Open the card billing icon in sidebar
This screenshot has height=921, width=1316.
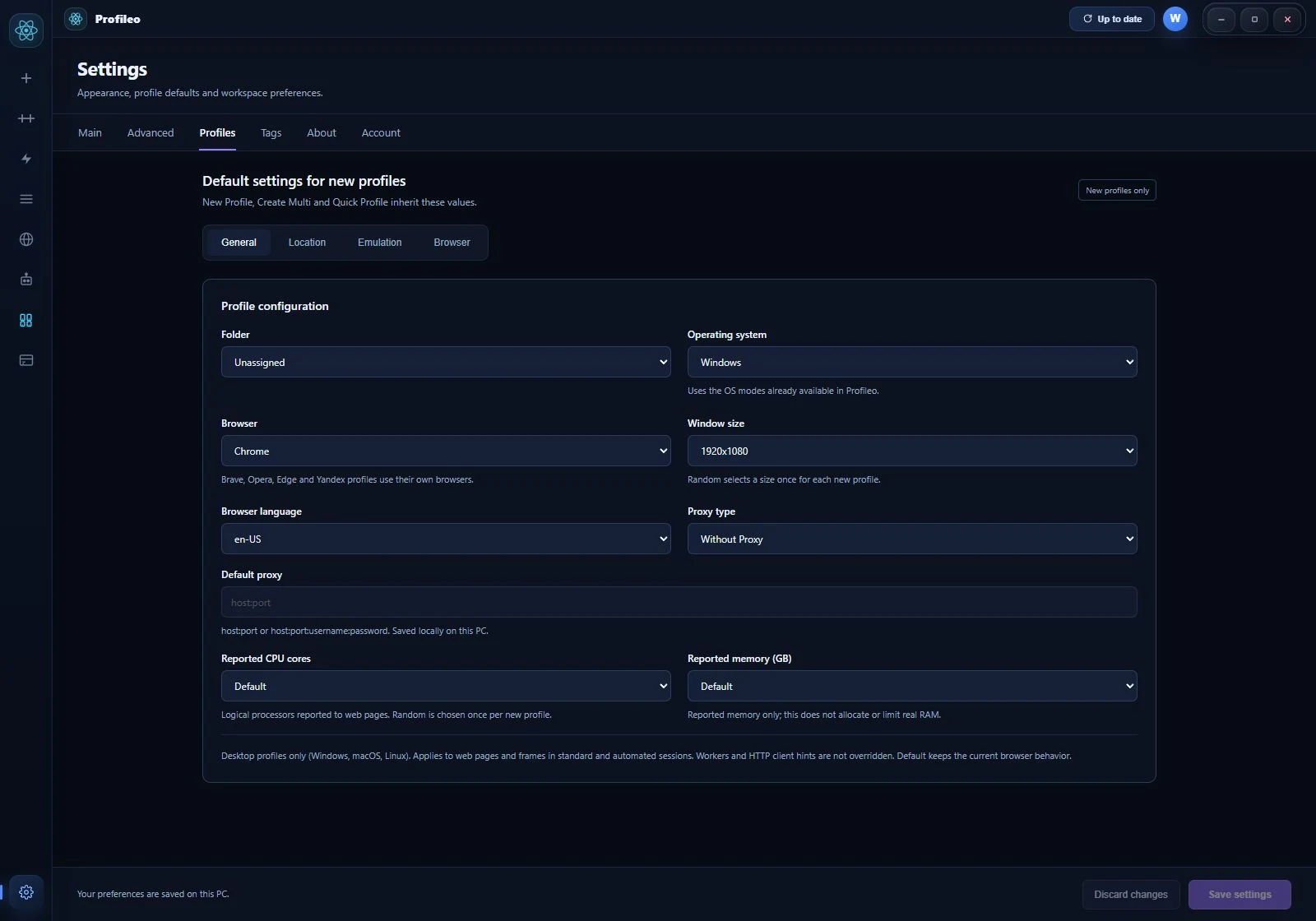(26, 360)
